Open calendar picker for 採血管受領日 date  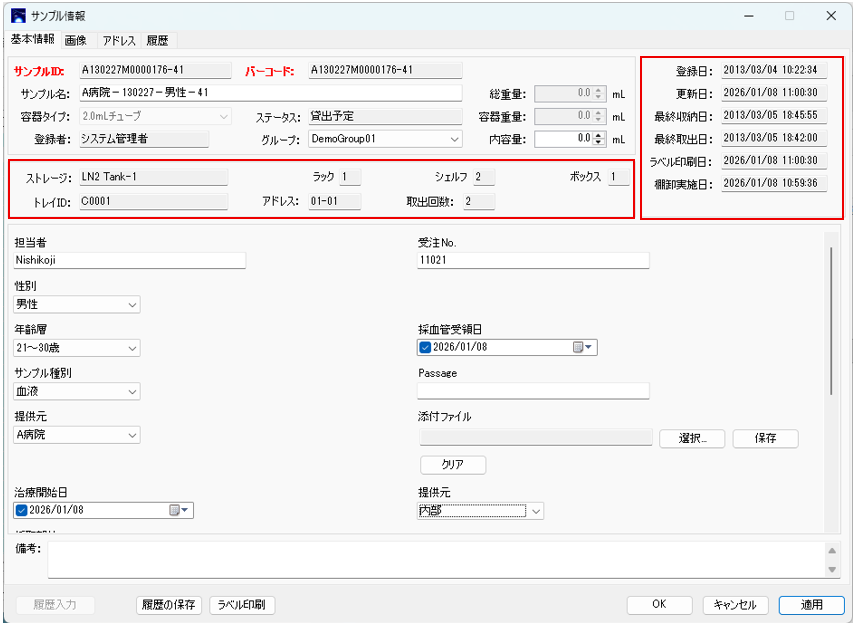coord(583,348)
